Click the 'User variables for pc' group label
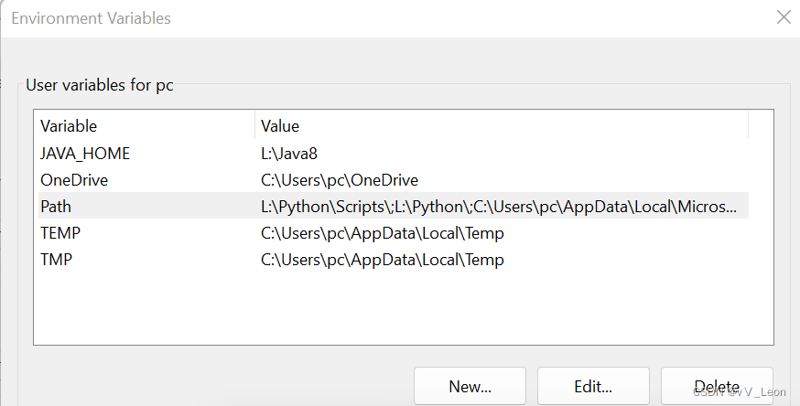This screenshot has width=800, height=406. click(x=99, y=85)
